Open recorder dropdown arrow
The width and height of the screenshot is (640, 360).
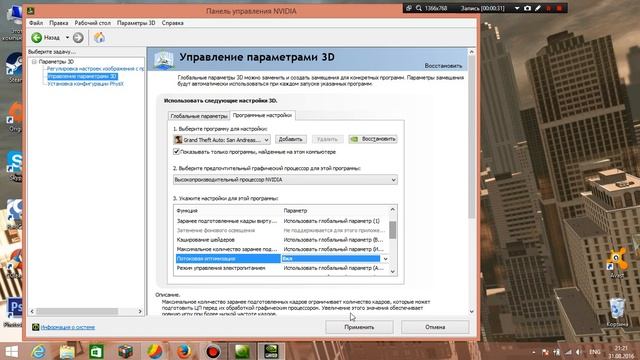(517, 8)
